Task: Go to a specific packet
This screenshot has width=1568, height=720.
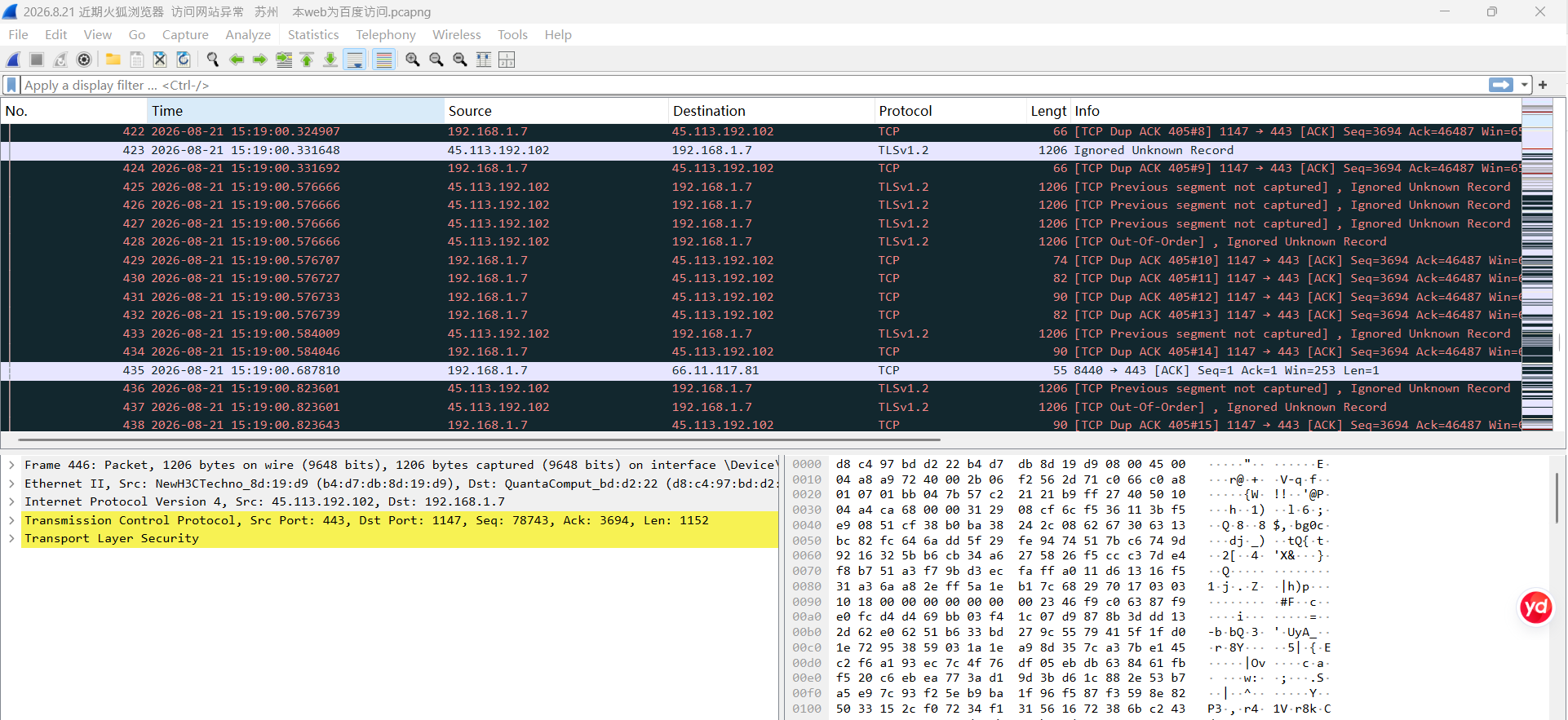Action: 284,60
